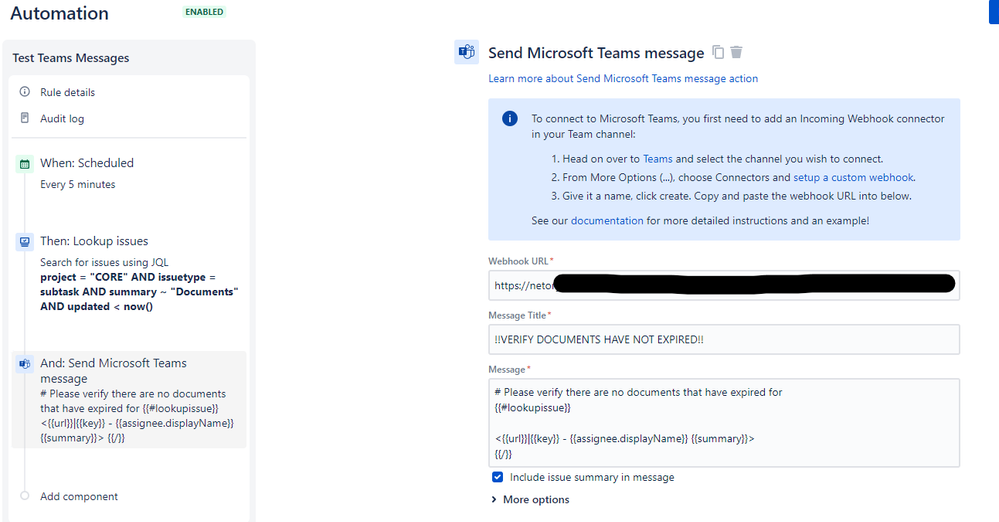This screenshot has width=999, height=522.
Task: Click the Teams icon in rule sidebar
Action: [24, 364]
